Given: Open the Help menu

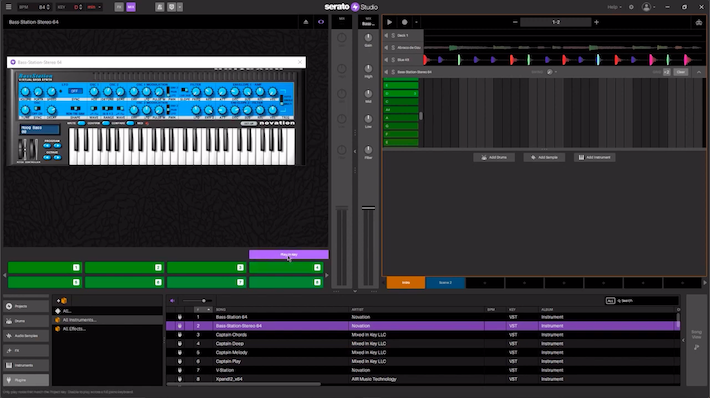Looking at the screenshot, I should 614,7.
